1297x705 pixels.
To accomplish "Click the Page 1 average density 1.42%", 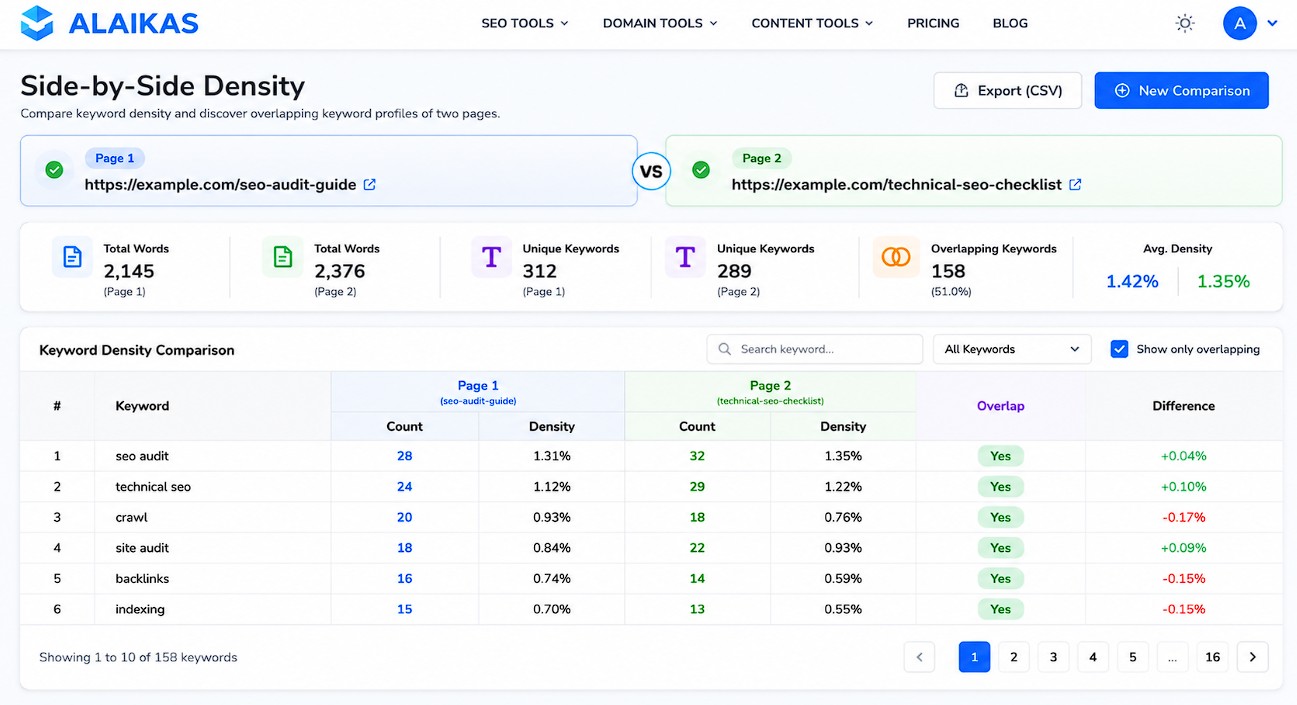I will [x=1132, y=281].
